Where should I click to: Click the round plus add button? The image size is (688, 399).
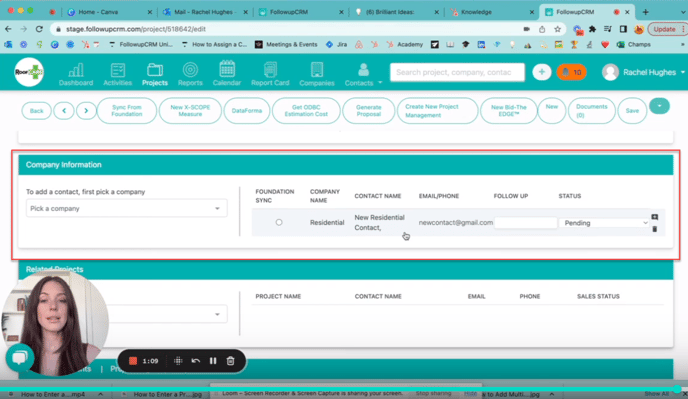[x=541, y=72]
